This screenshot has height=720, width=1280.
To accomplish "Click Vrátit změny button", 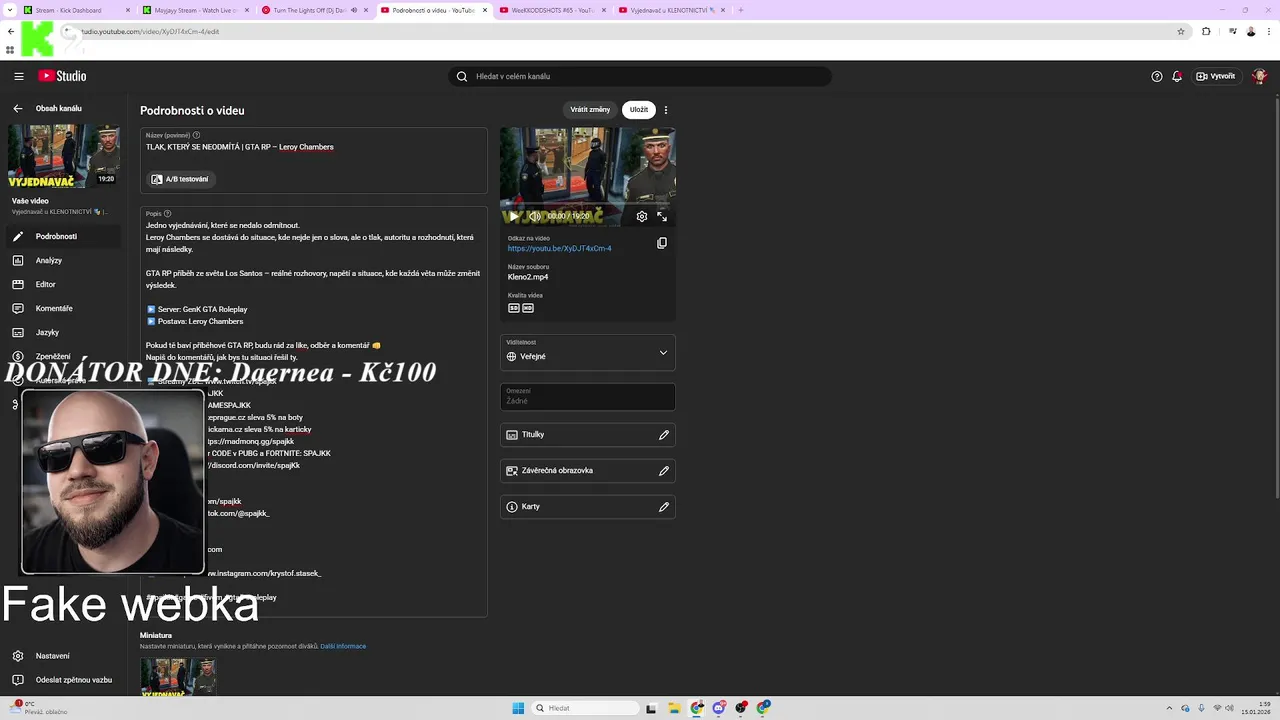I will point(590,110).
